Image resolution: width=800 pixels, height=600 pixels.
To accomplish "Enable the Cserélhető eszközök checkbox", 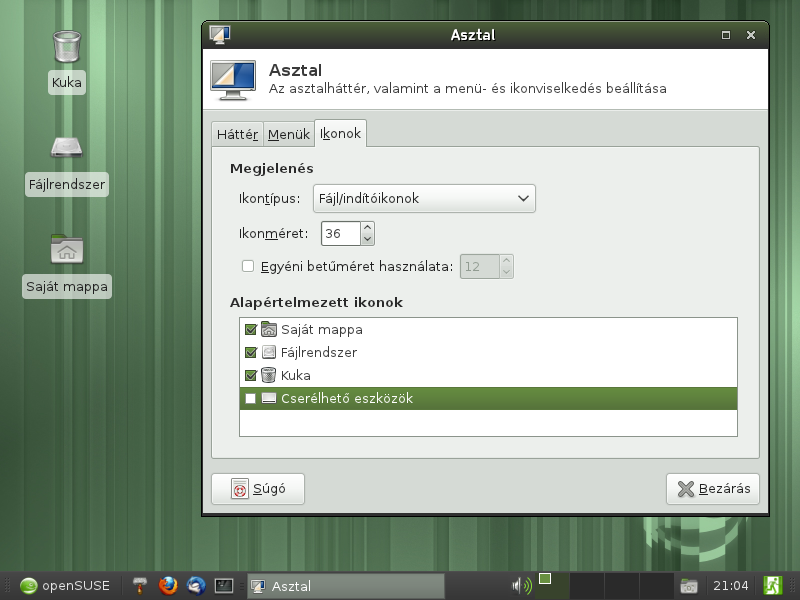I will click(x=251, y=398).
